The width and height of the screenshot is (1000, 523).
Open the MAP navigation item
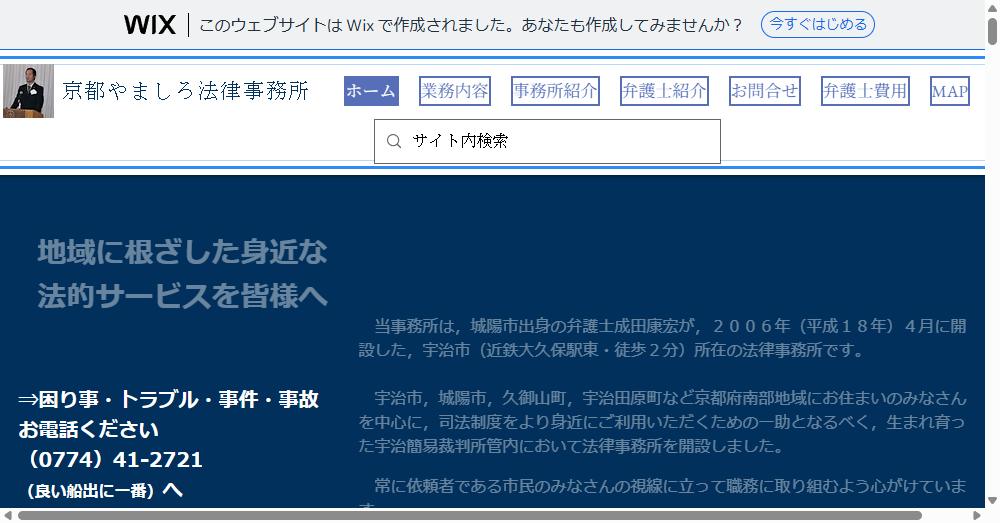tap(949, 91)
